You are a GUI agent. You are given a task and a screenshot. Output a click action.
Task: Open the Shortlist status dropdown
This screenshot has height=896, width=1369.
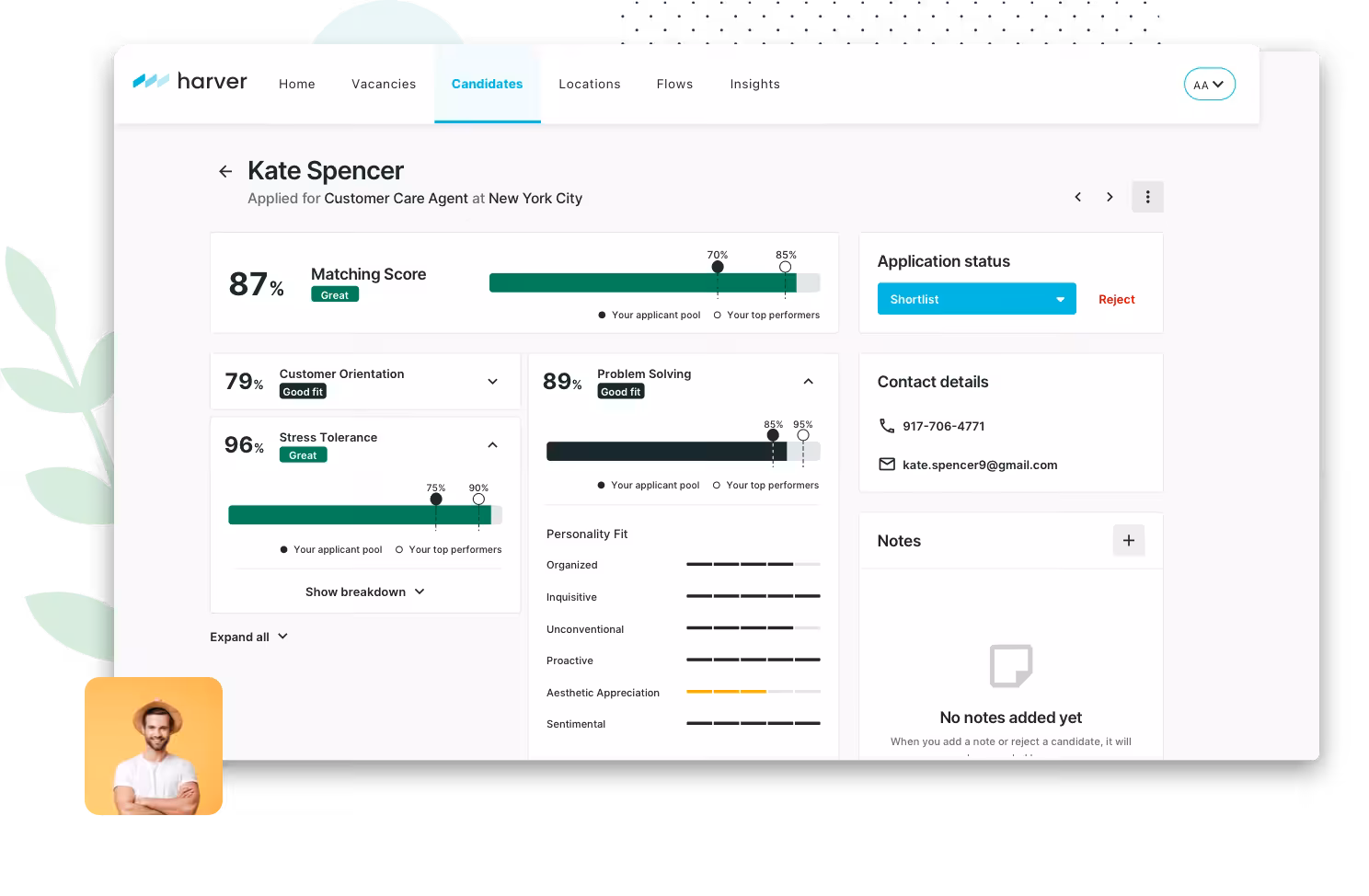pos(976,299)
